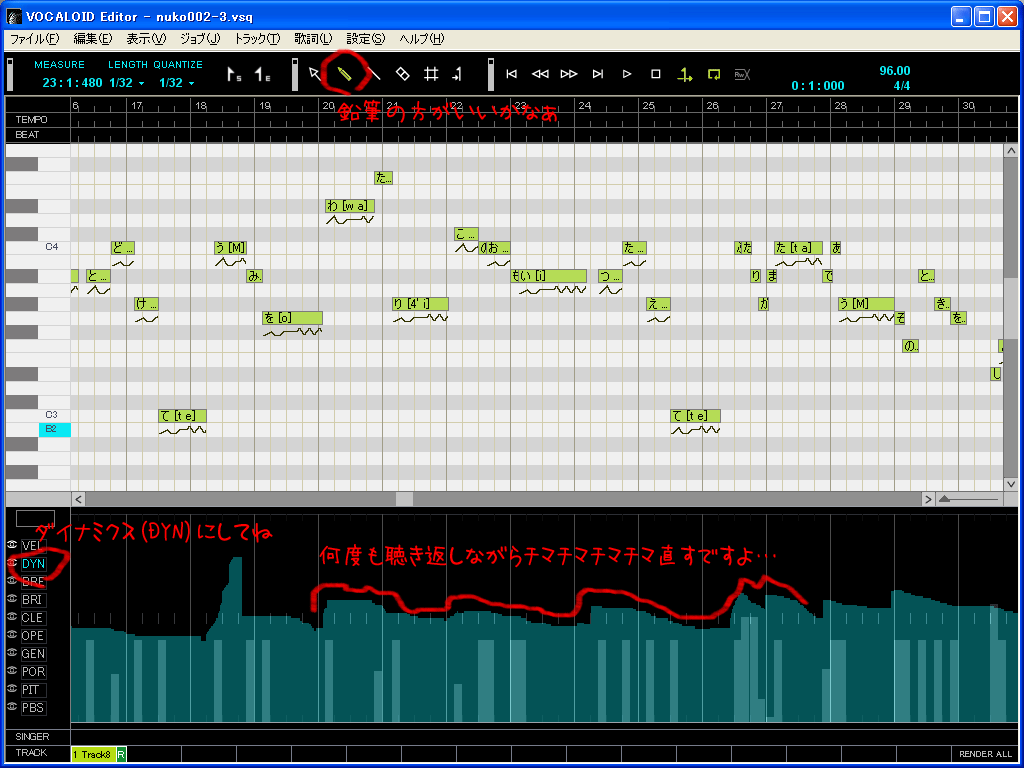
Task: Open the トラック(T) menu
Action: (257, 39)
